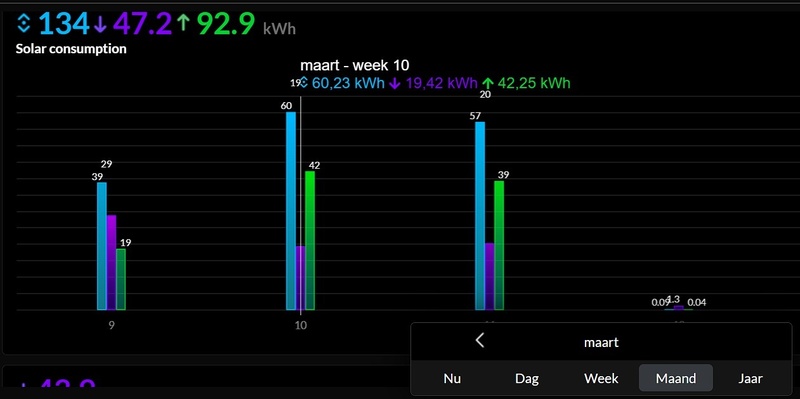Click the blue bar labeled 60 in week 10
The image size is (800, 399).
[291, 211]
